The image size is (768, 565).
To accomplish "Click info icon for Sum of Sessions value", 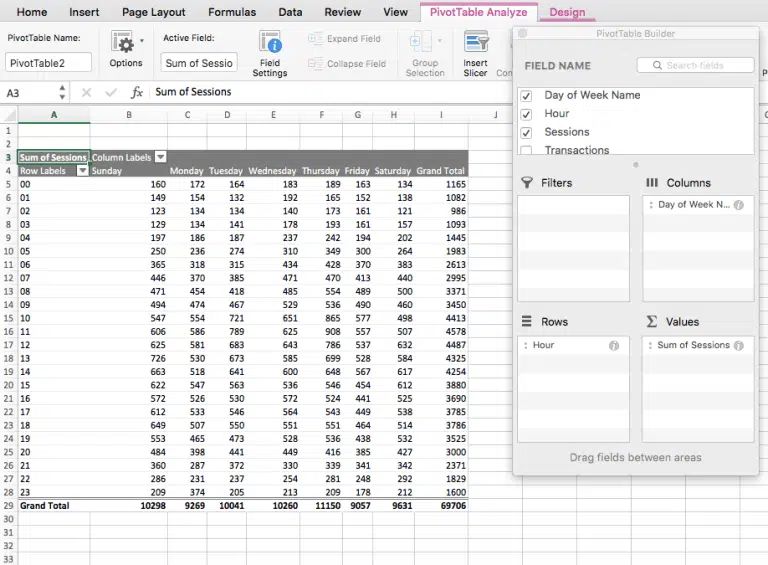I will [738, 346].
